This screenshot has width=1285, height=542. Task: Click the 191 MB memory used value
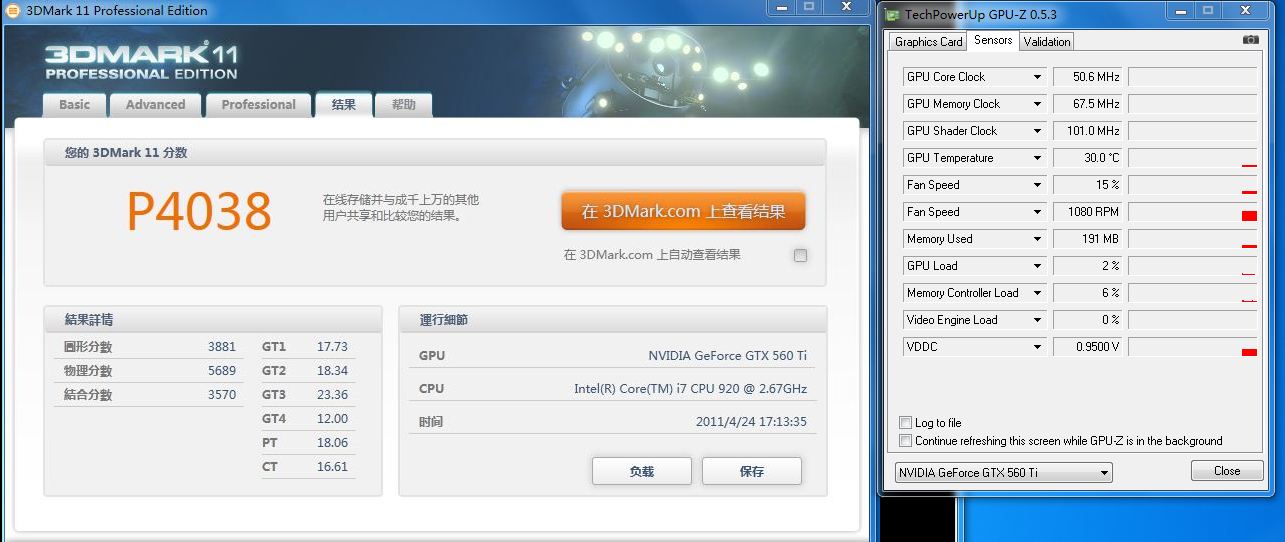(1088, 239)
